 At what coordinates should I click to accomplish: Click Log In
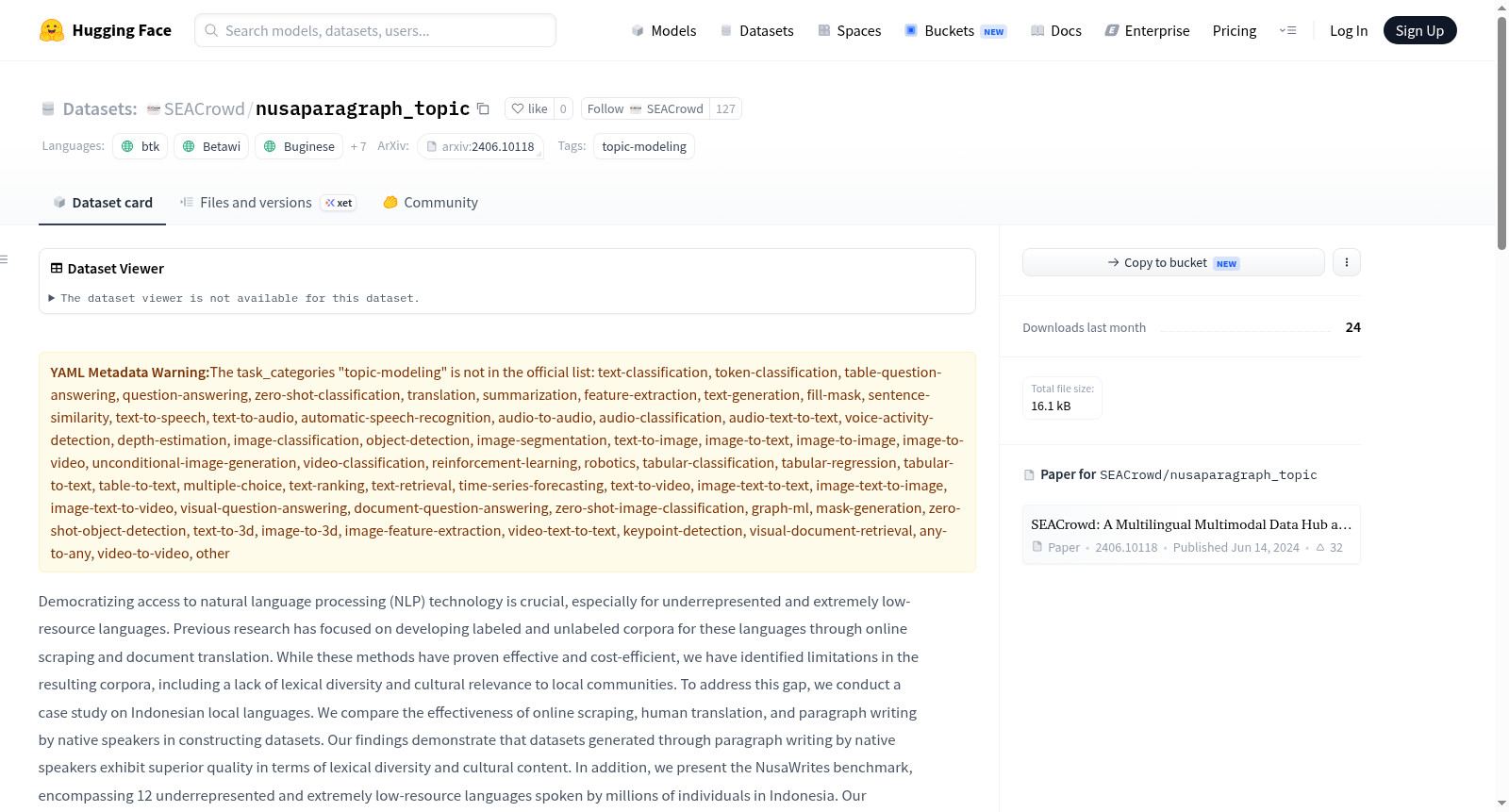coord(1349,30)
